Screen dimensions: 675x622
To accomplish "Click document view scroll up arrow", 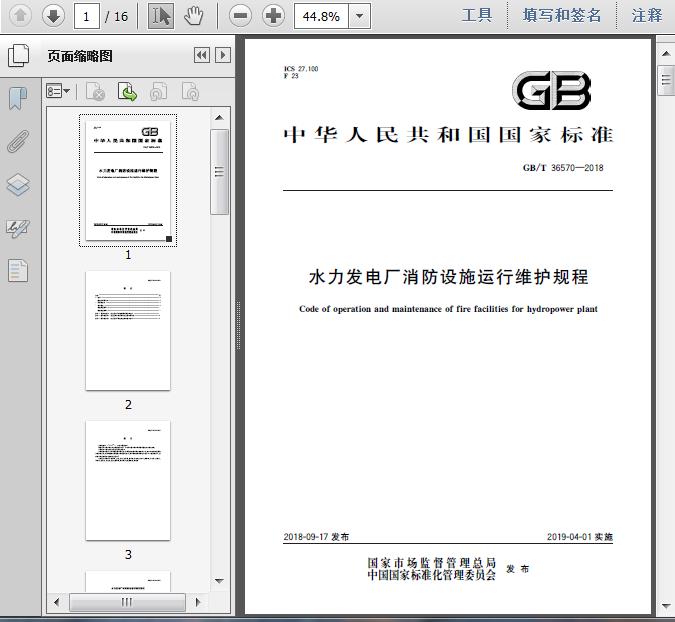I will tap(666, 54).
